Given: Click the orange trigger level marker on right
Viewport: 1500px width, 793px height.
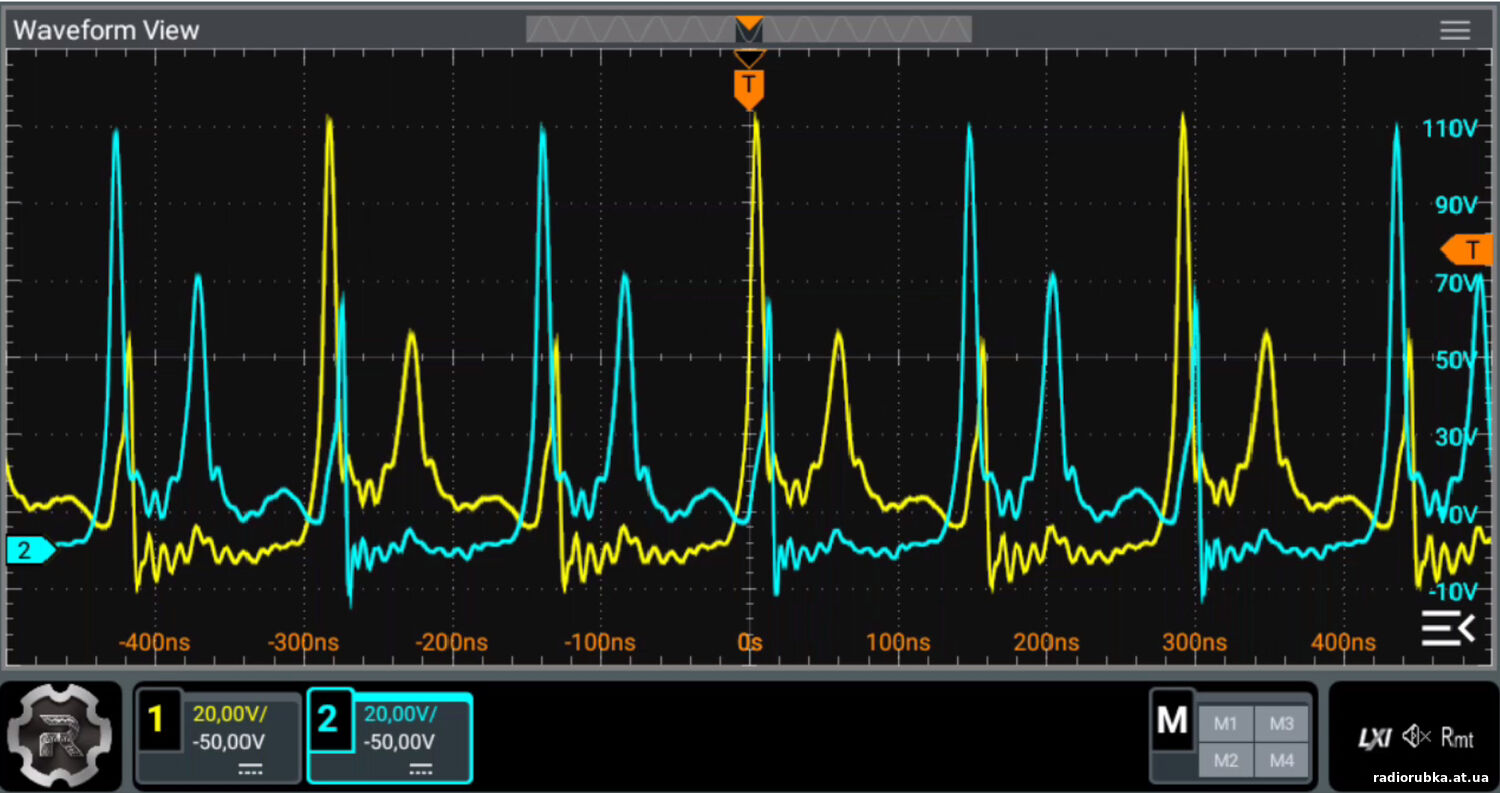Looking at the screenshot, I should 1468,248.
